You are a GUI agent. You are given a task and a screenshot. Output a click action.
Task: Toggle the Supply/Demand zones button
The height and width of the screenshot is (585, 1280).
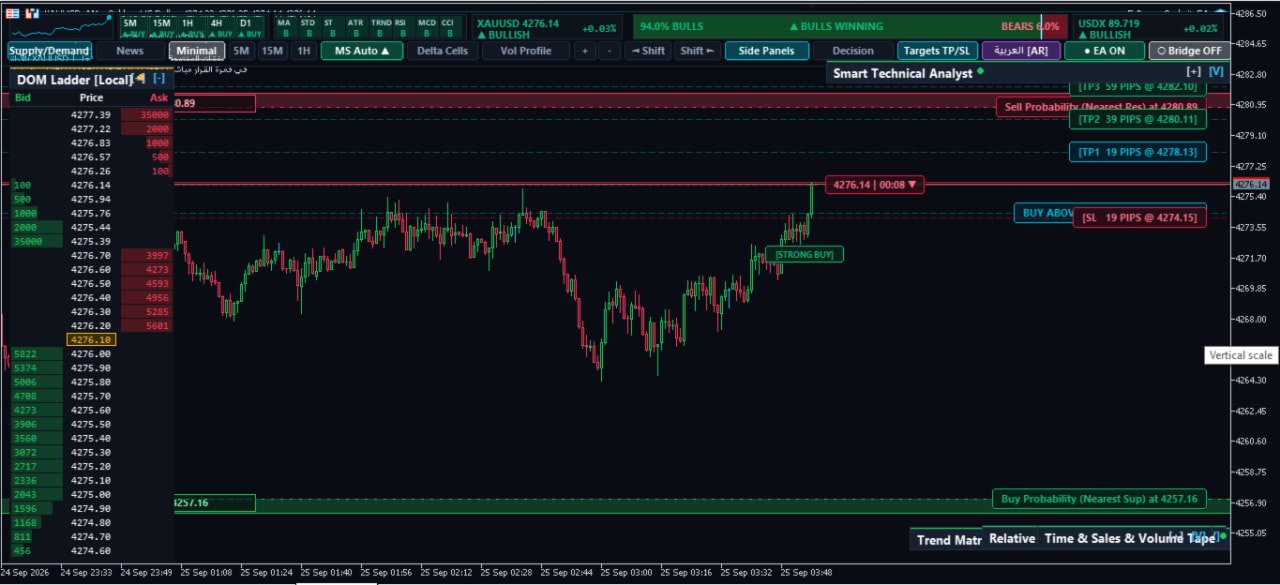coord(50,51)
